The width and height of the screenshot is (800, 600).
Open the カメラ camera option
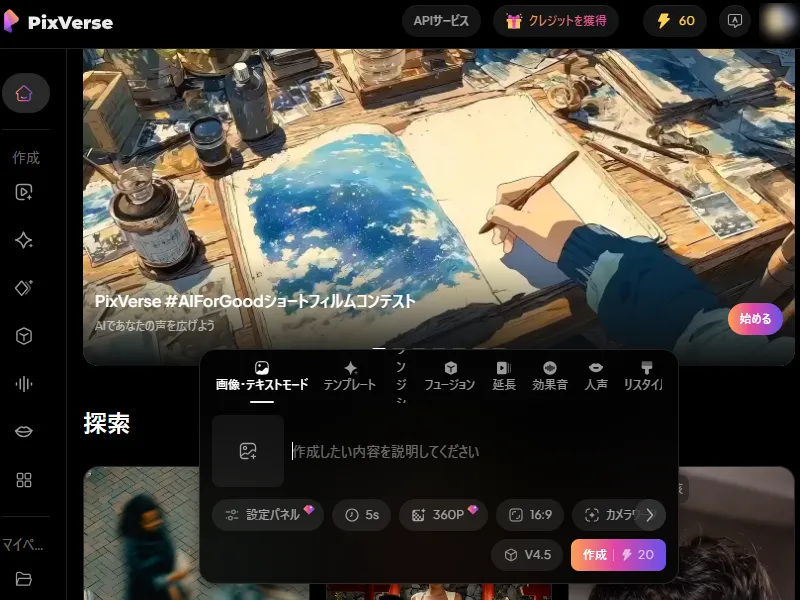pos(605,515)
